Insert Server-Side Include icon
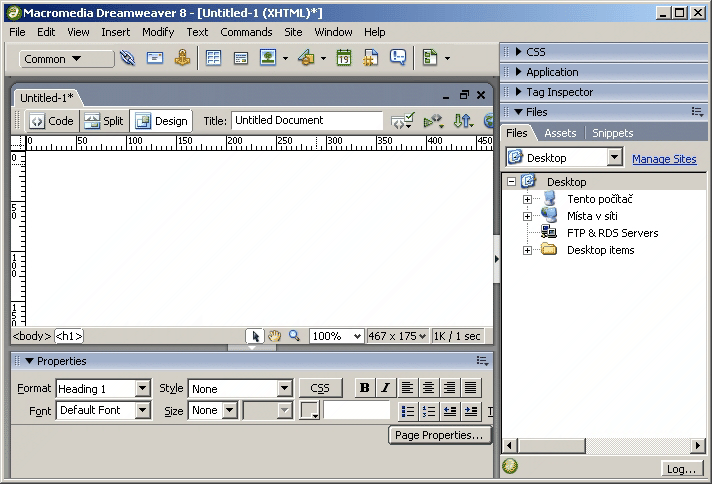The width and height of the screenshot is (712, 484). pyautogui.click(x=371, y=58)
